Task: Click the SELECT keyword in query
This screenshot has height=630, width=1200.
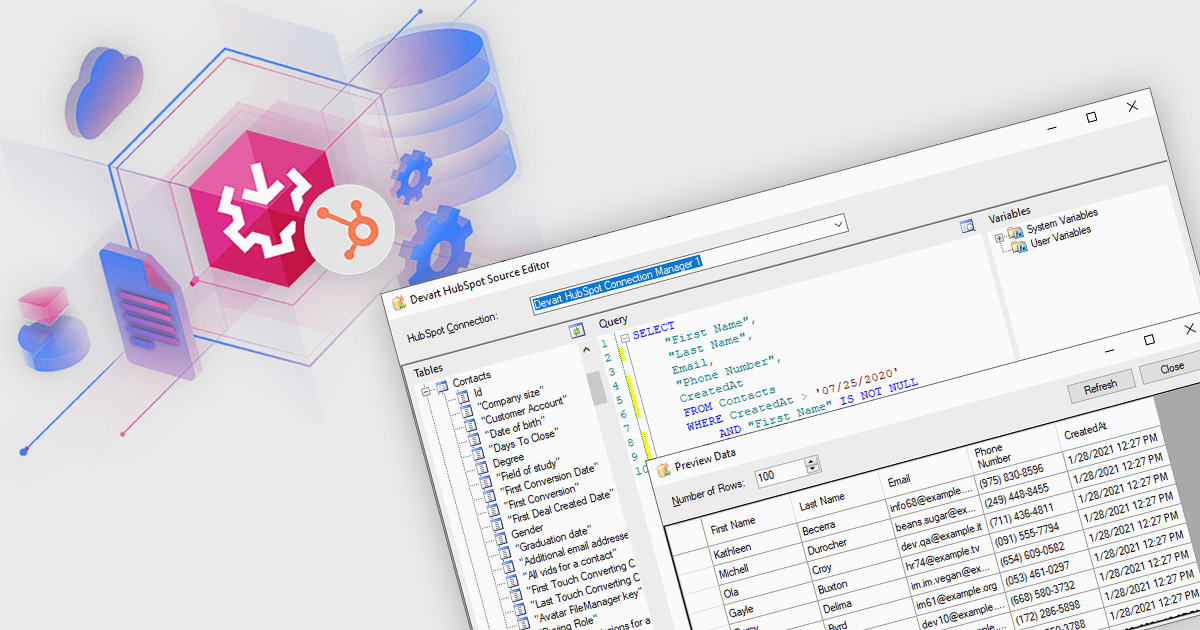Action: (654, 330)
